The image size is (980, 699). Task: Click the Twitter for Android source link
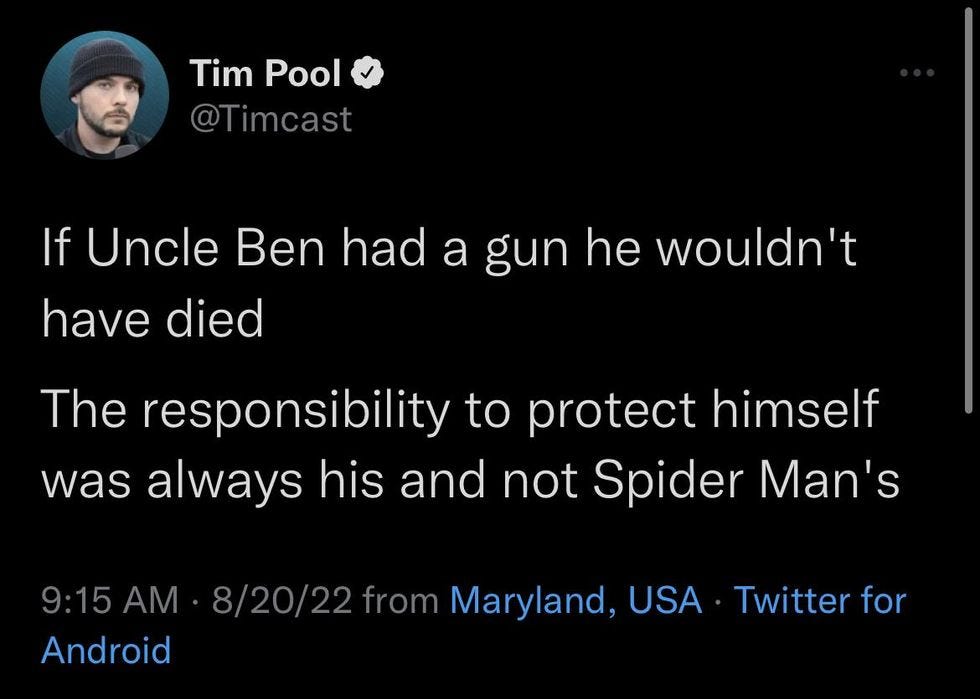pyautogui.click(x=822, y=600)
